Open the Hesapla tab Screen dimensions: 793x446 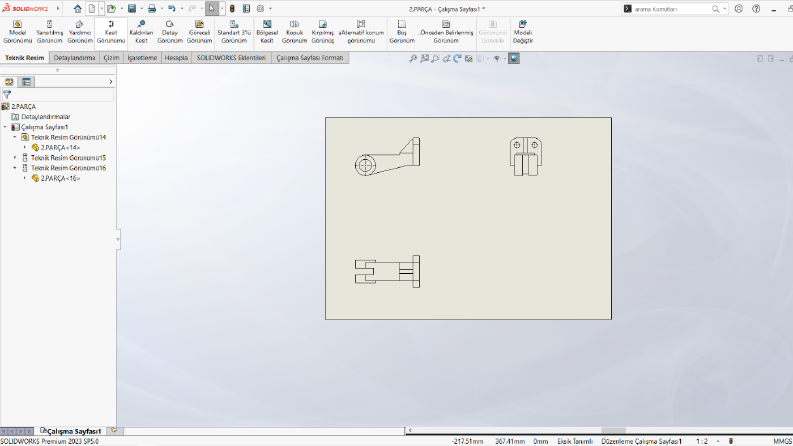point(176,58)
